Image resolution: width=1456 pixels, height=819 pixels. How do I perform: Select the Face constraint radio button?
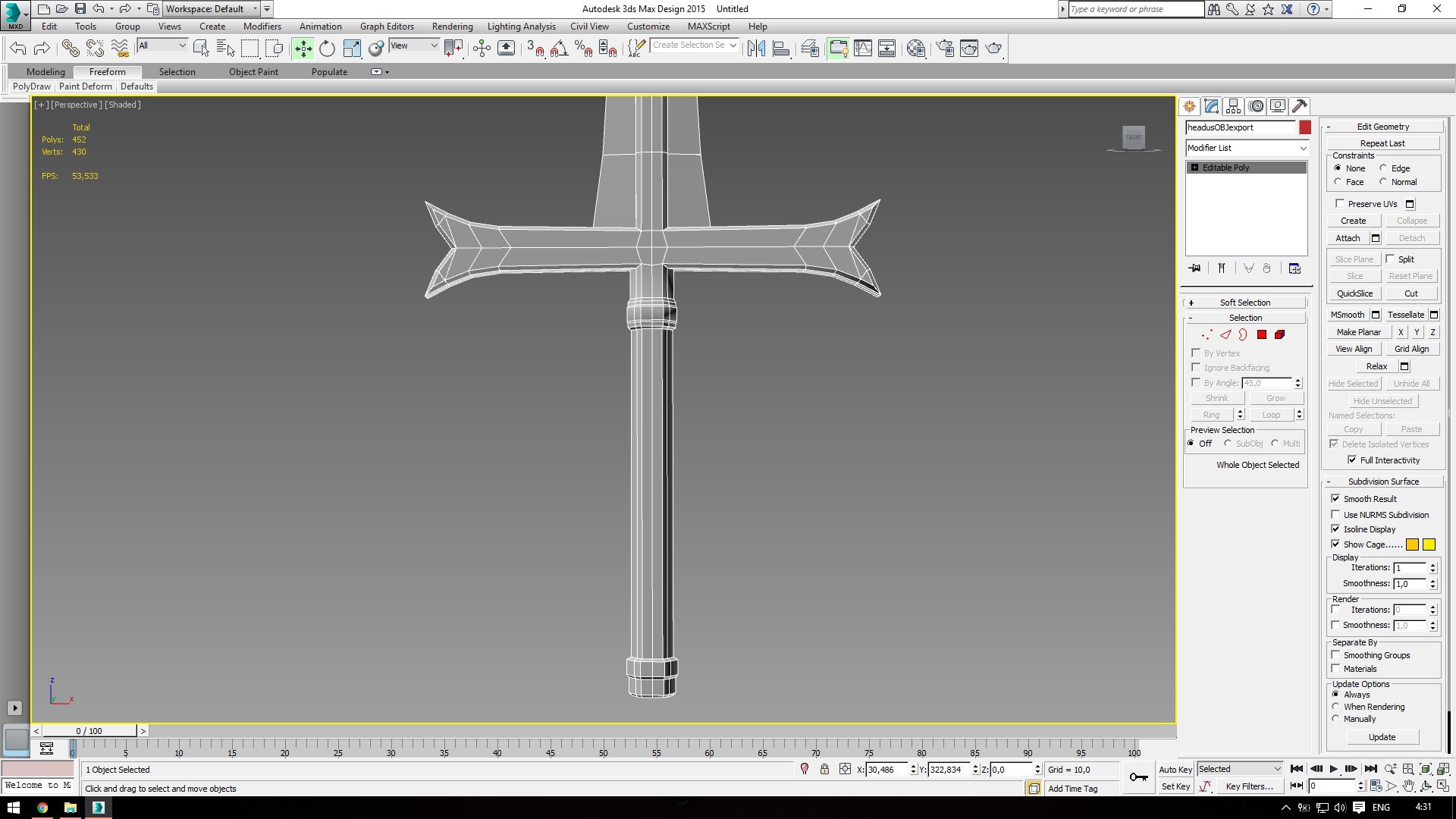tap(1338, 181)
